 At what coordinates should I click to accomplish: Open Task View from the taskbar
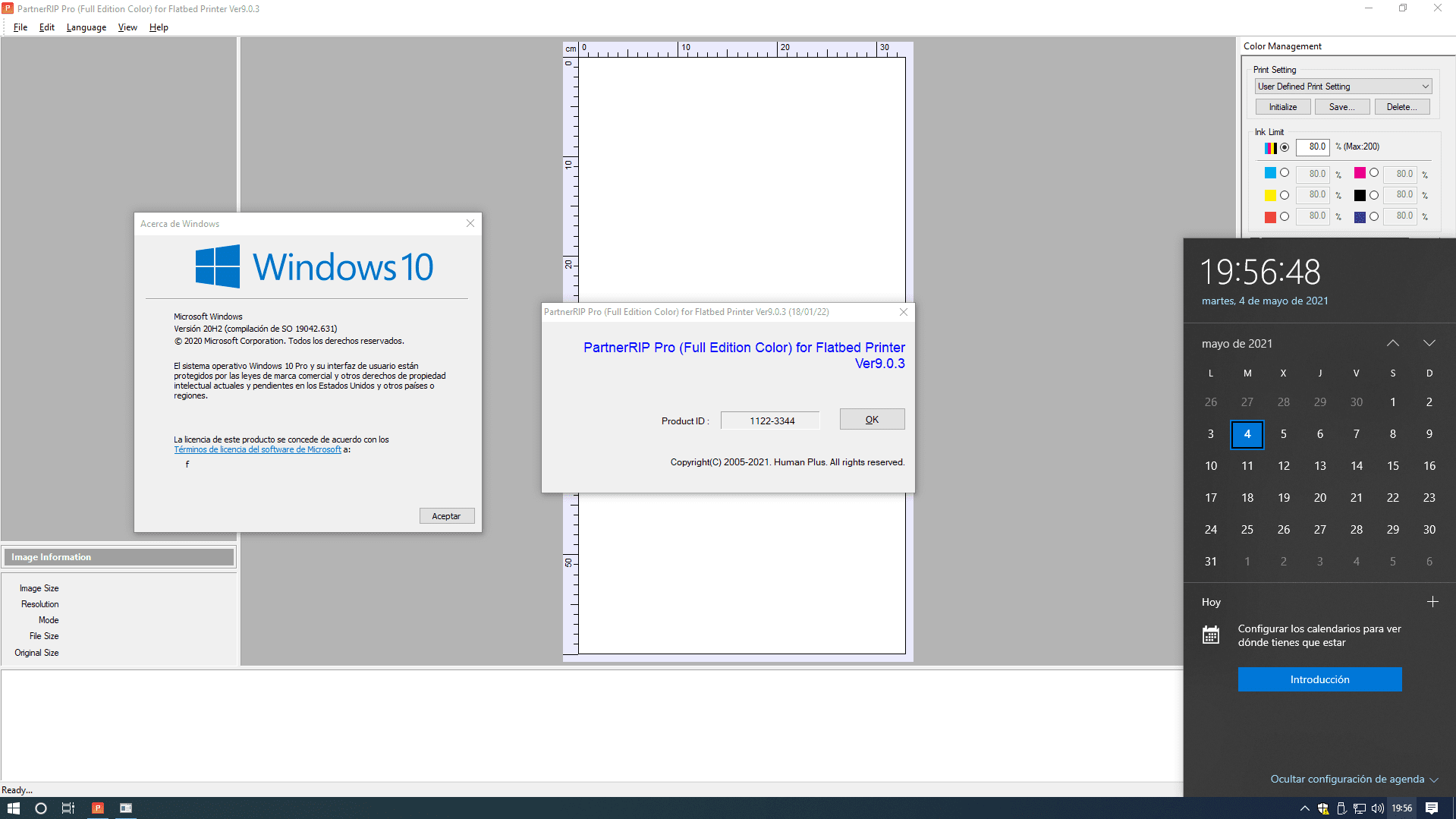point(68,808)
